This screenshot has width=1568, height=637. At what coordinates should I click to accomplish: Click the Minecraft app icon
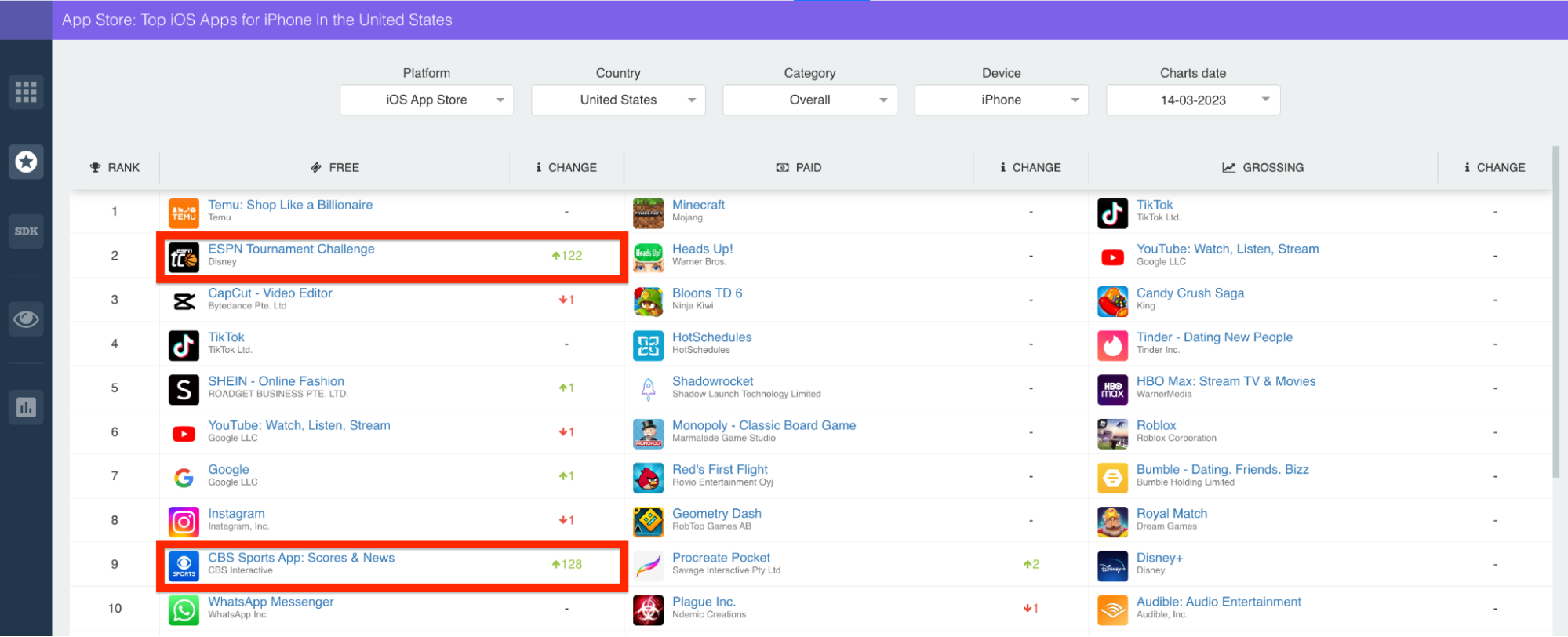(648, 213)
